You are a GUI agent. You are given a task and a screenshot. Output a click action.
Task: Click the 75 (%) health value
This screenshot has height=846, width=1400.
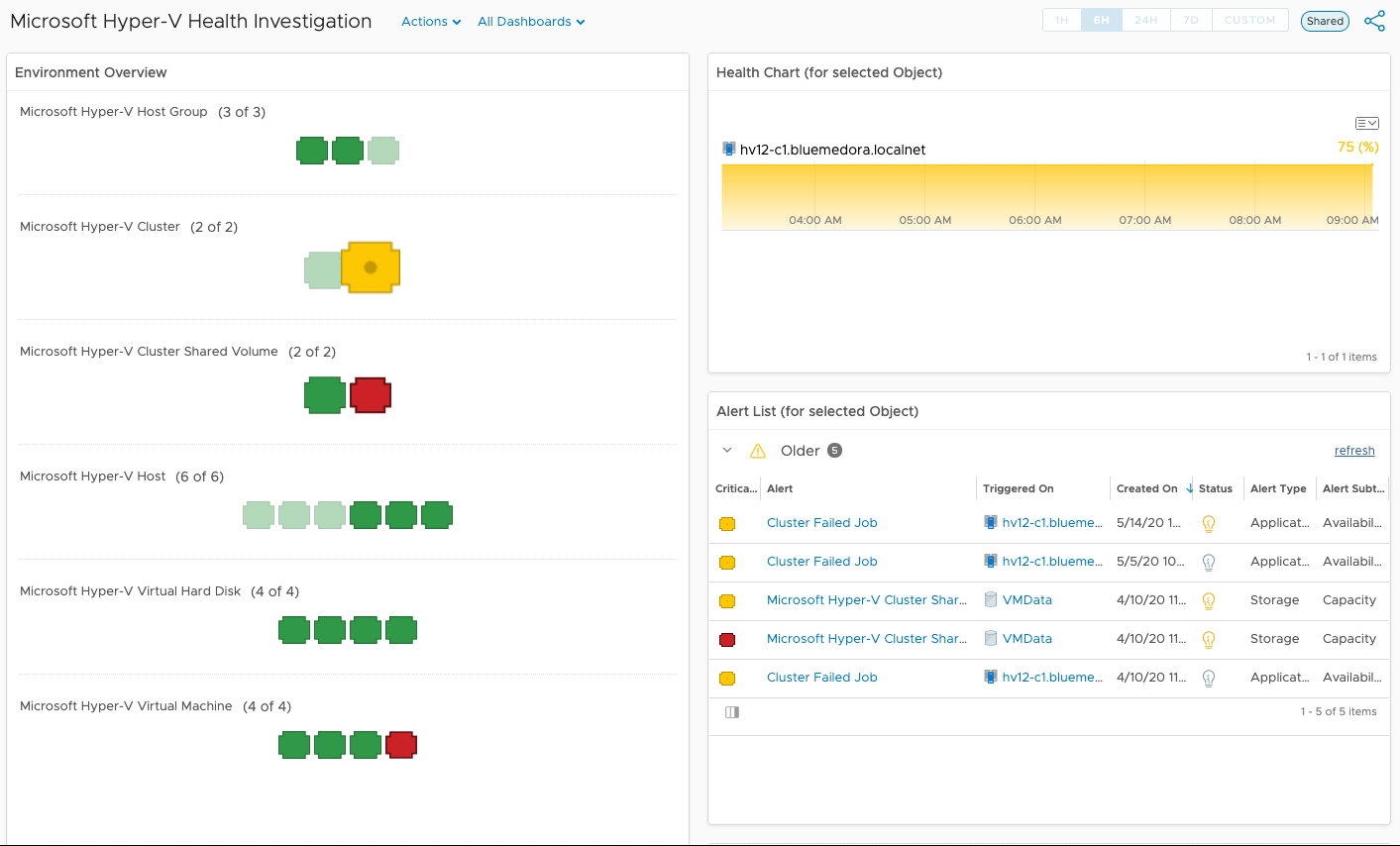tap(1358, 147)
